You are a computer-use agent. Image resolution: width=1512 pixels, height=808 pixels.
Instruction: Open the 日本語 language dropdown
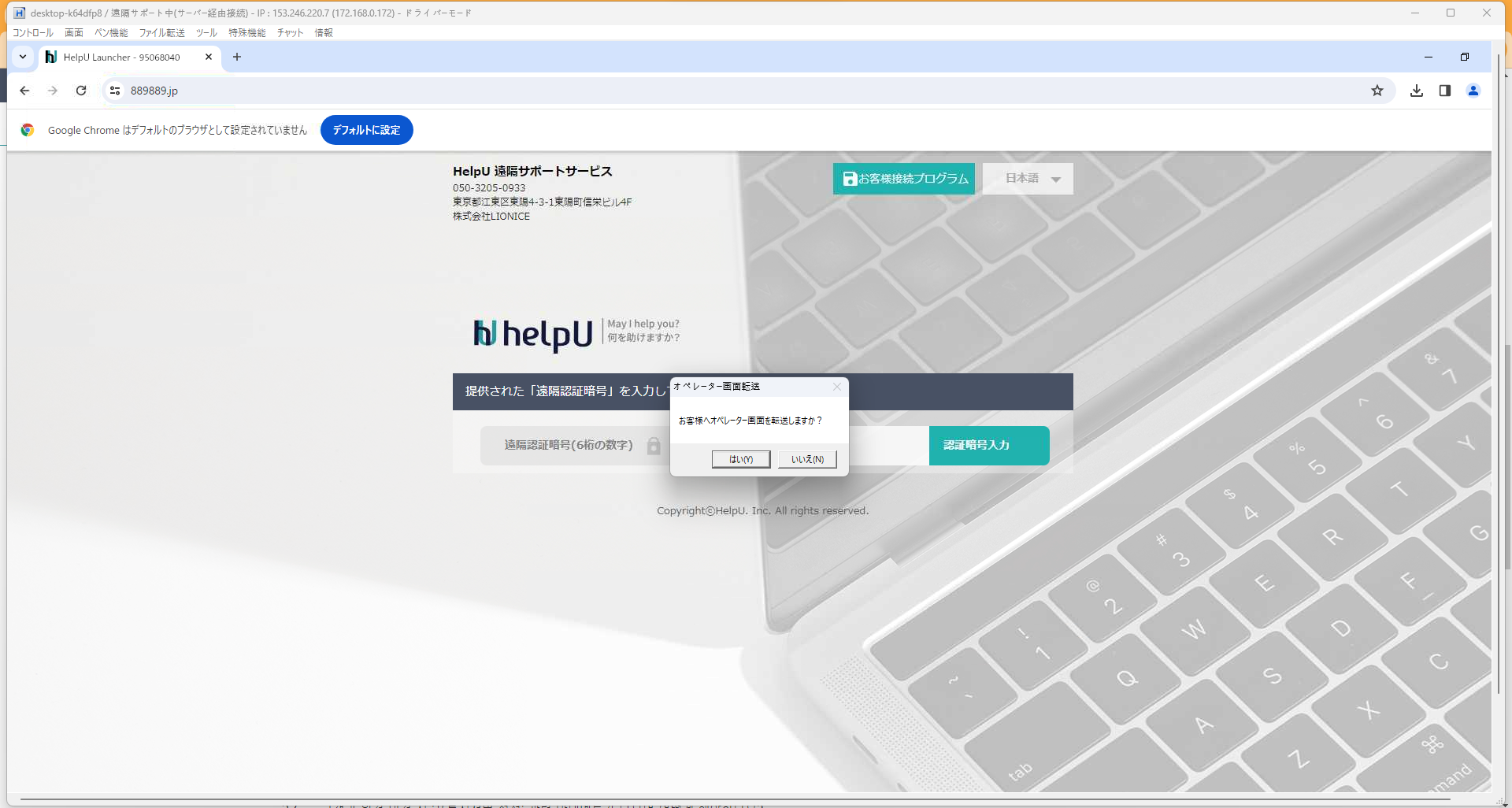(x=1028, y=179)
